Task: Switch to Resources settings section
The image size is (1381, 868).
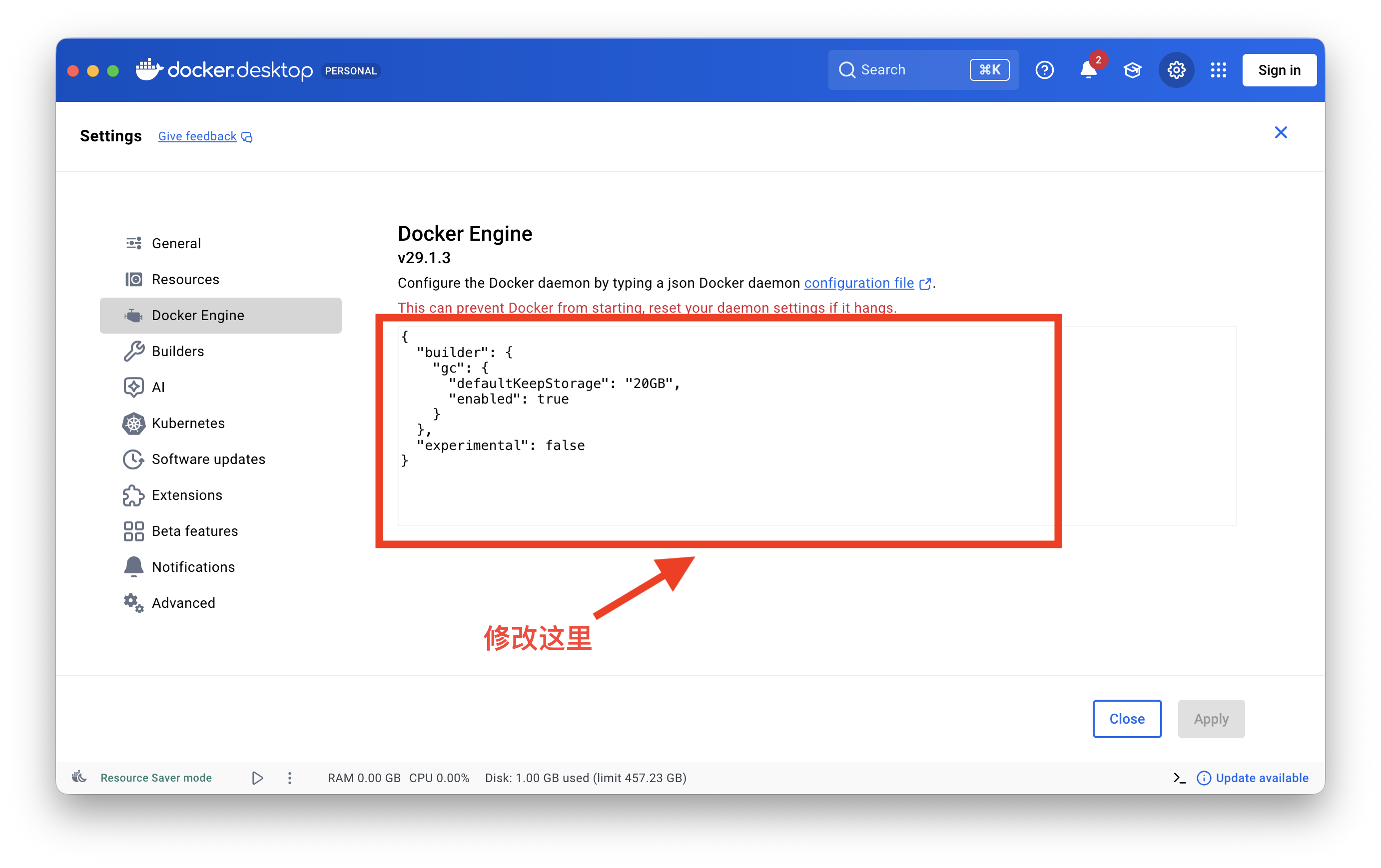Action: click(185, 279)
